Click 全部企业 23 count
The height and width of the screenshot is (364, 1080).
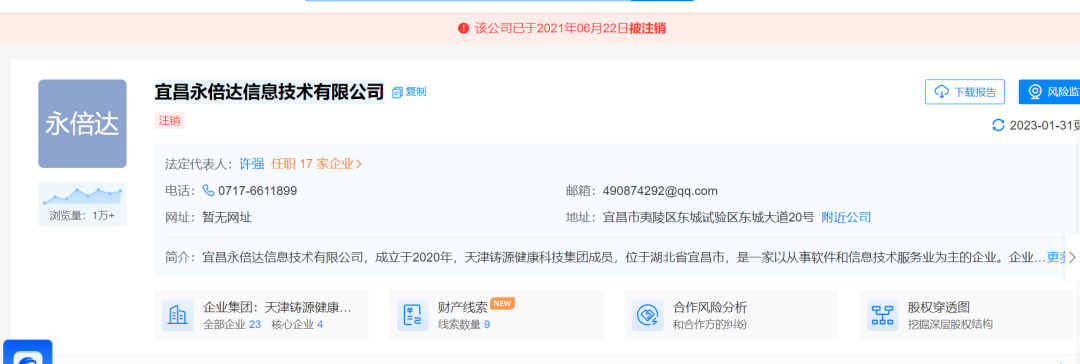point(232,324)
